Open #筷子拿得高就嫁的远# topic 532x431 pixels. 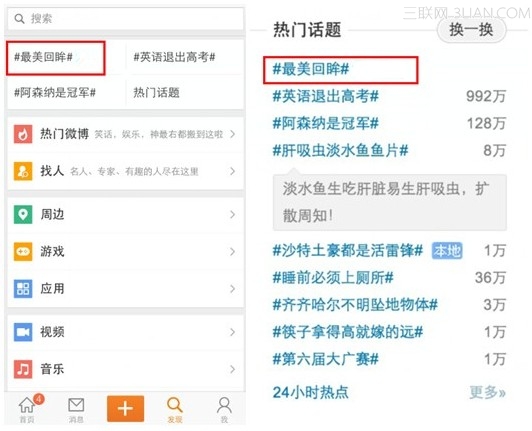tap(348, 332)
